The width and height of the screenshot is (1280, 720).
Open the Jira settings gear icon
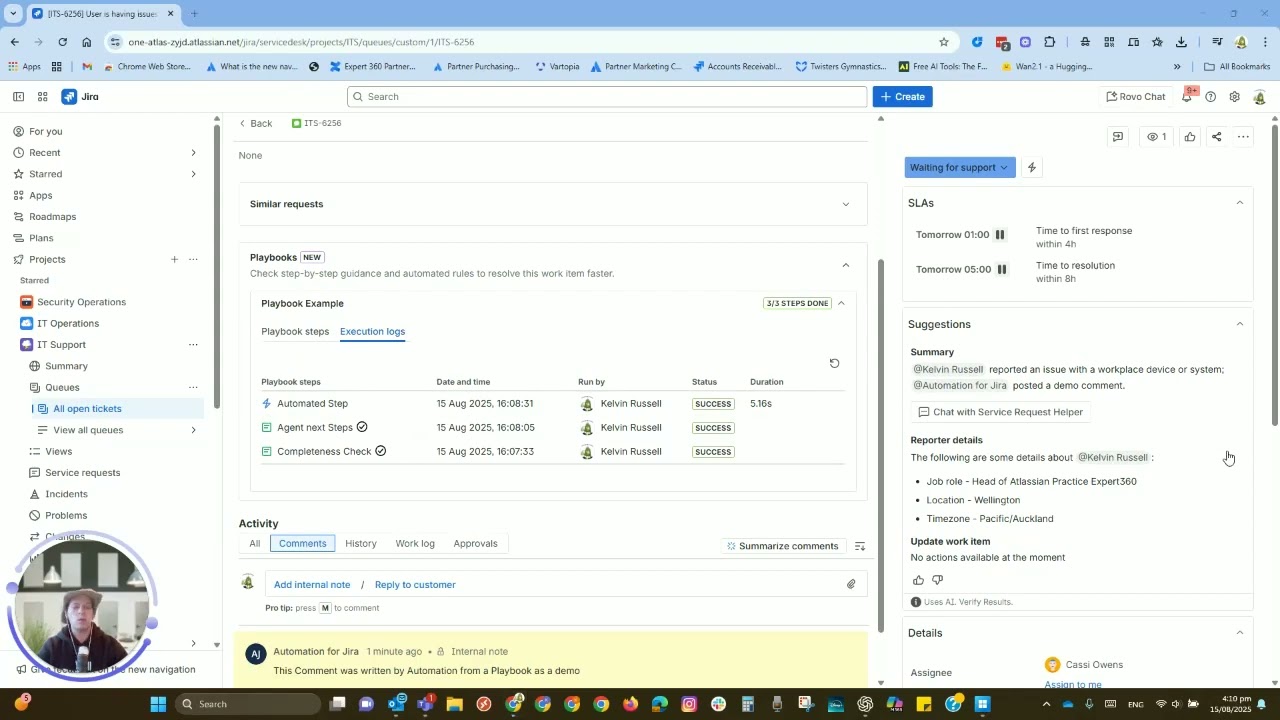1235,97
